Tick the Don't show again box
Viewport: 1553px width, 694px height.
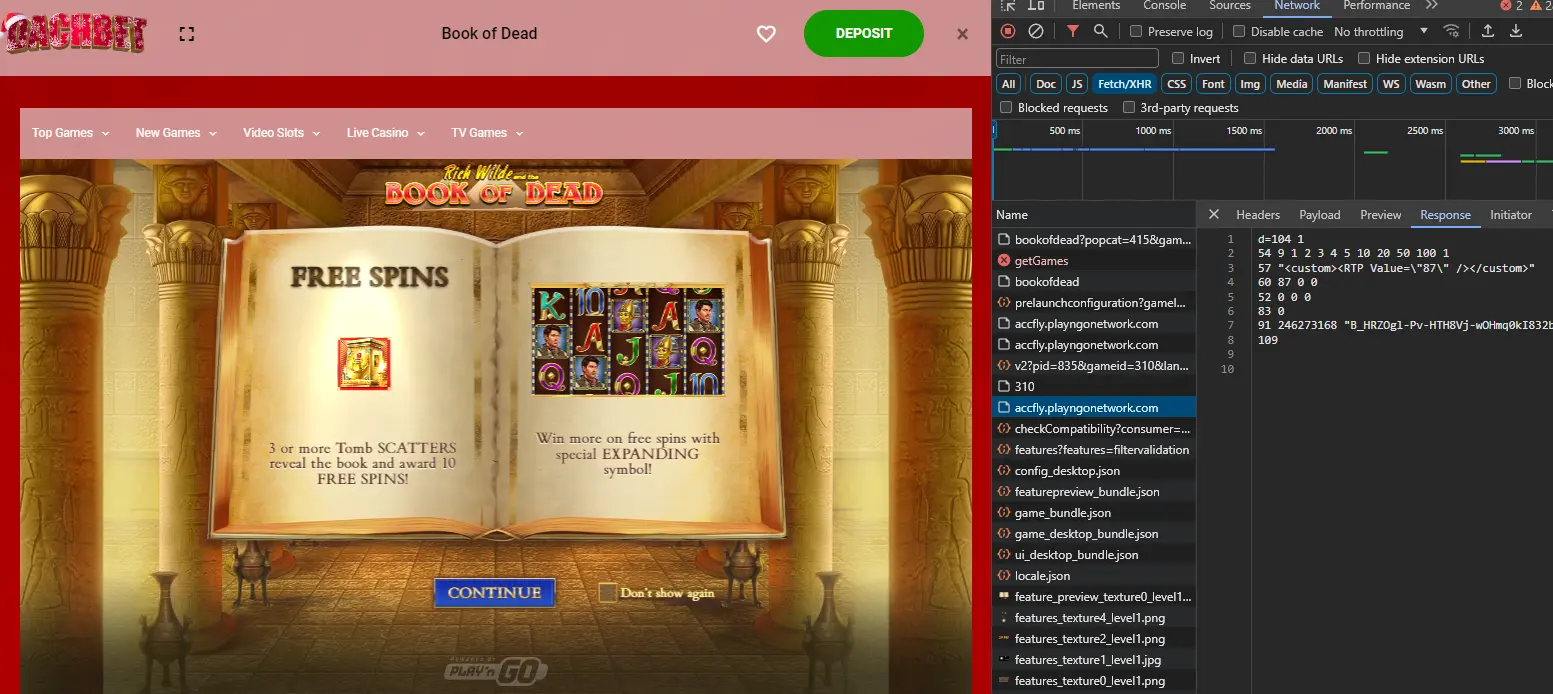point(607,592)
